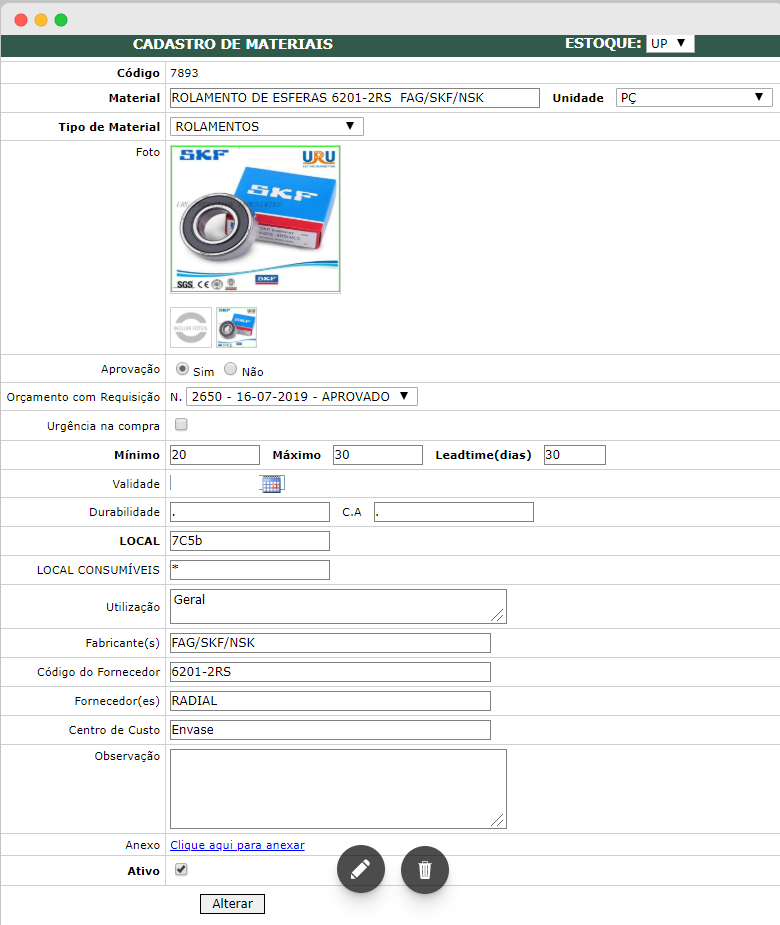This screenshot has width=780, height=925.
Task: Grab the Observação textarea resize handle
Action: [x=497, y=820]
